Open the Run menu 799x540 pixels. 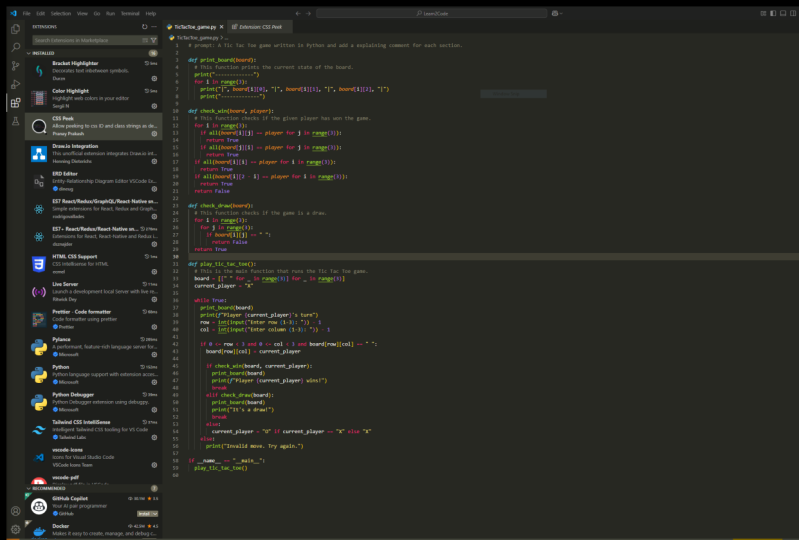tap(110, 13)
